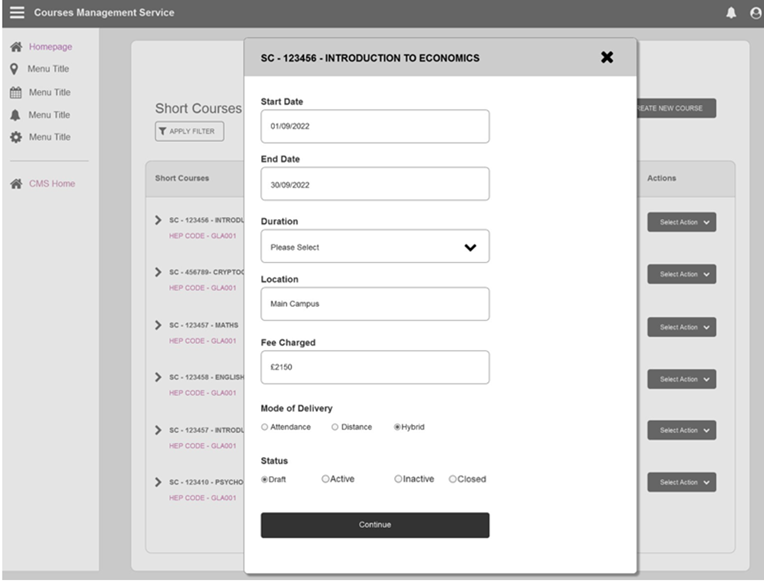
Task: Choose the Closed status option
Action: point(453,479)
